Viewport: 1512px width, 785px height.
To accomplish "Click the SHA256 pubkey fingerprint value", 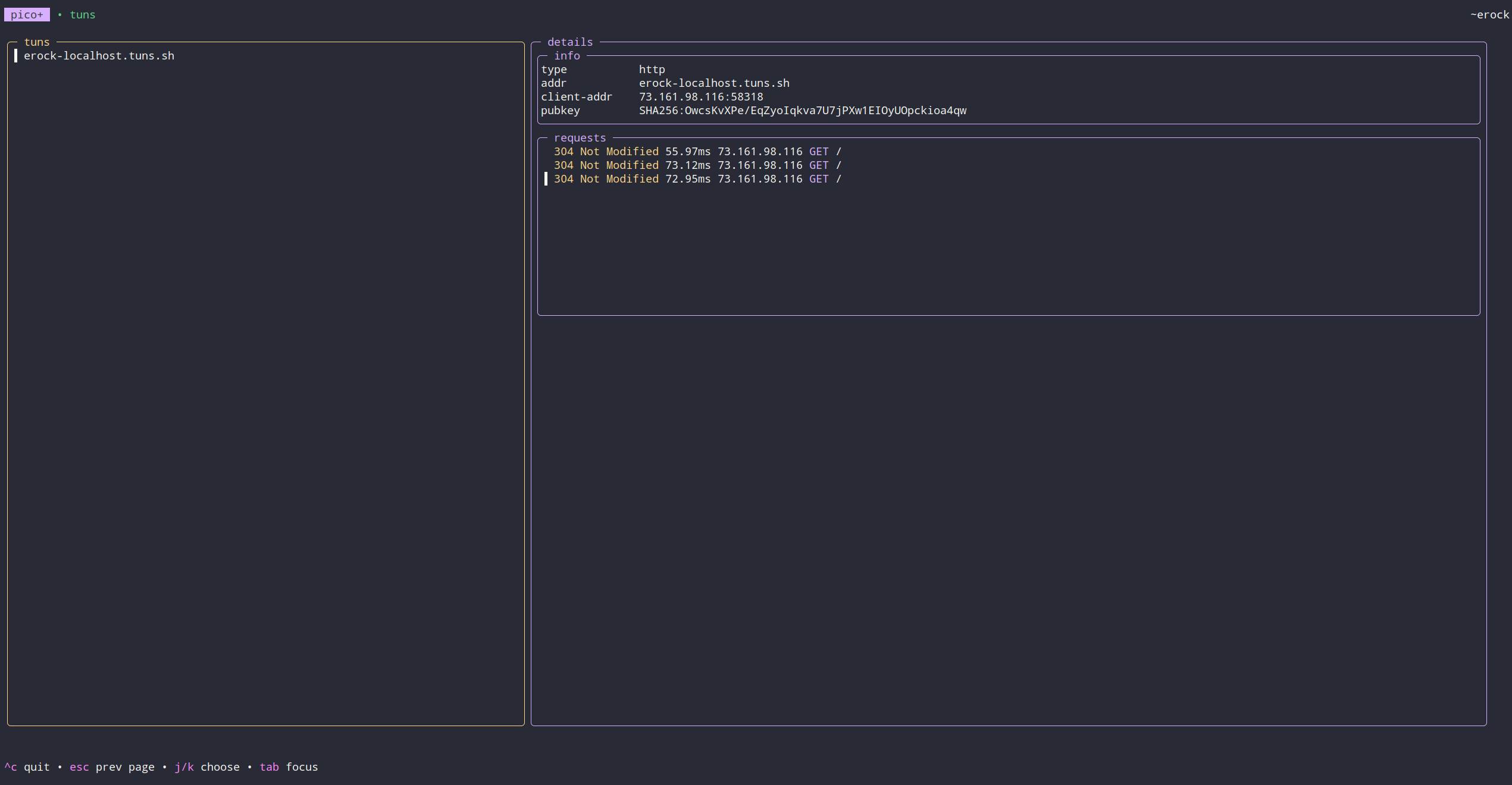I will click(x=802, y=111).
